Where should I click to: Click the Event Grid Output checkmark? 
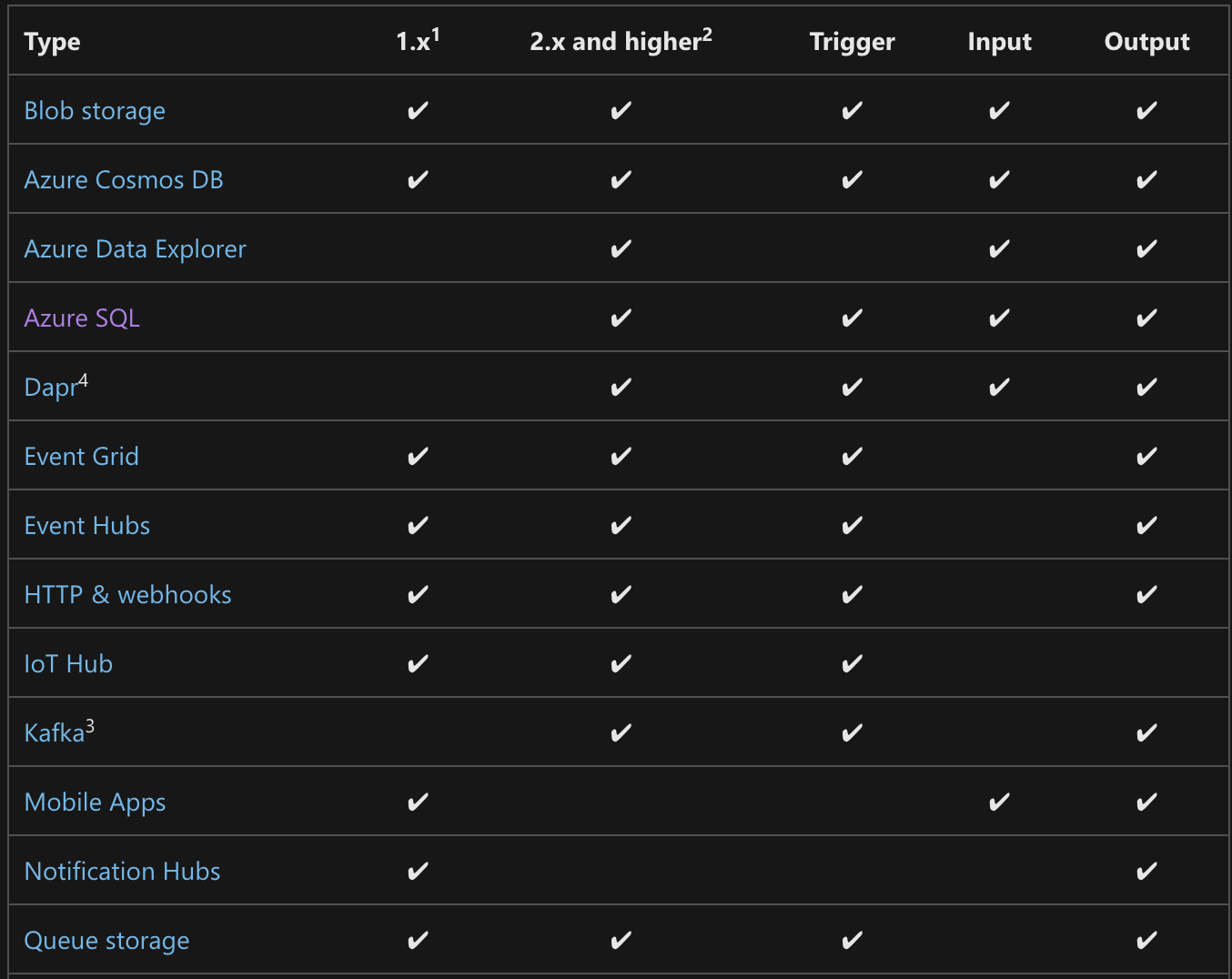point(1147,457)
